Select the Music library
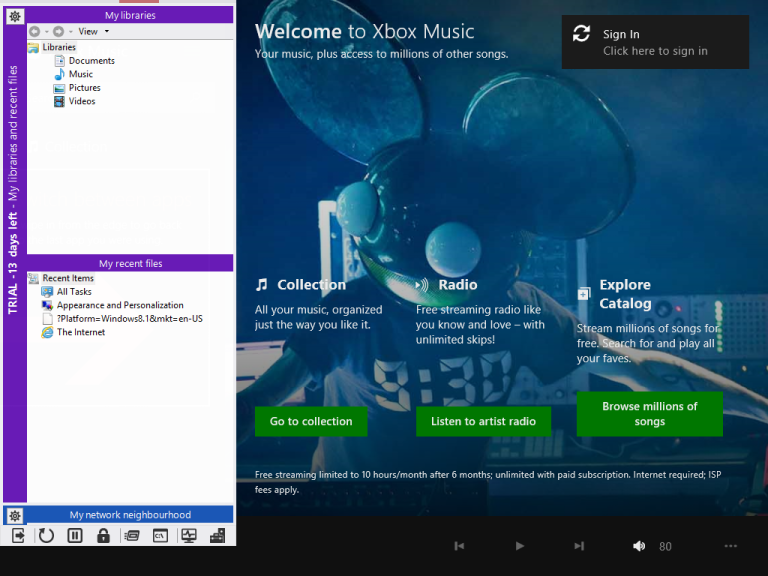768x576 pixels. 81,74
